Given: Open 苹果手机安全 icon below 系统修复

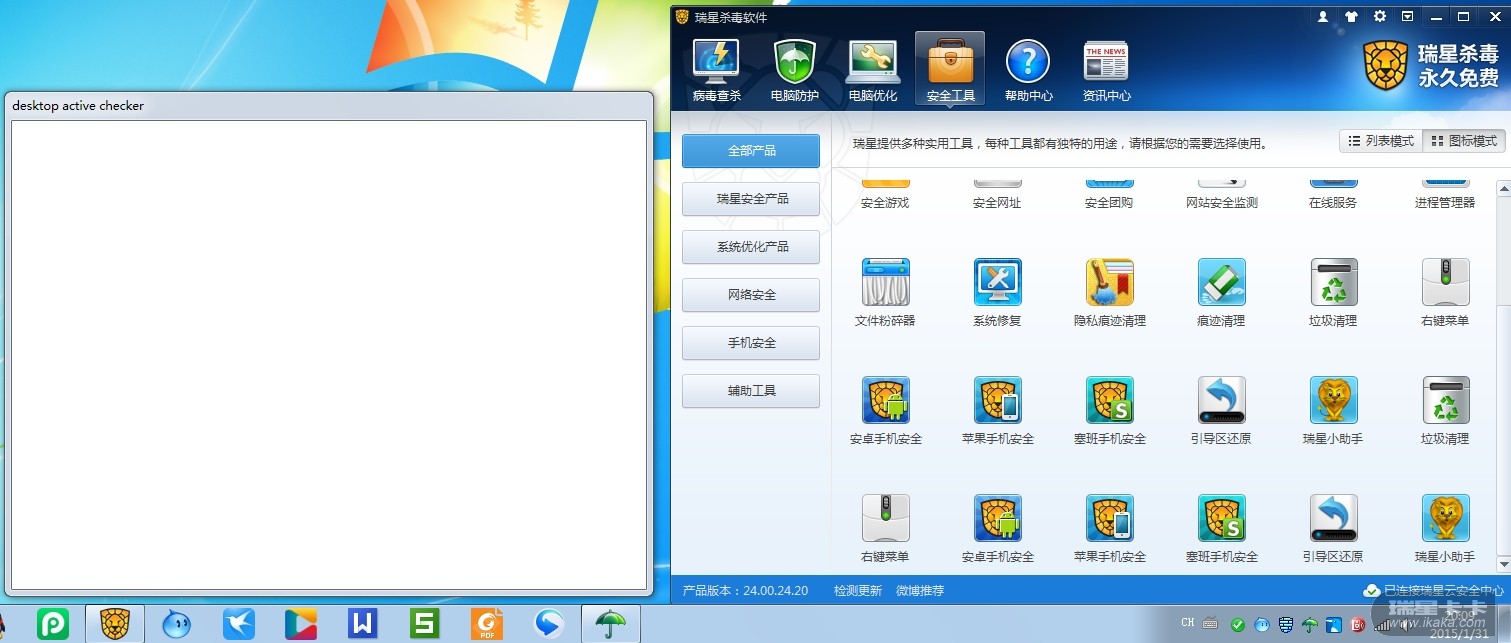Looking at the screenshot, I should (x=997, y=401).
